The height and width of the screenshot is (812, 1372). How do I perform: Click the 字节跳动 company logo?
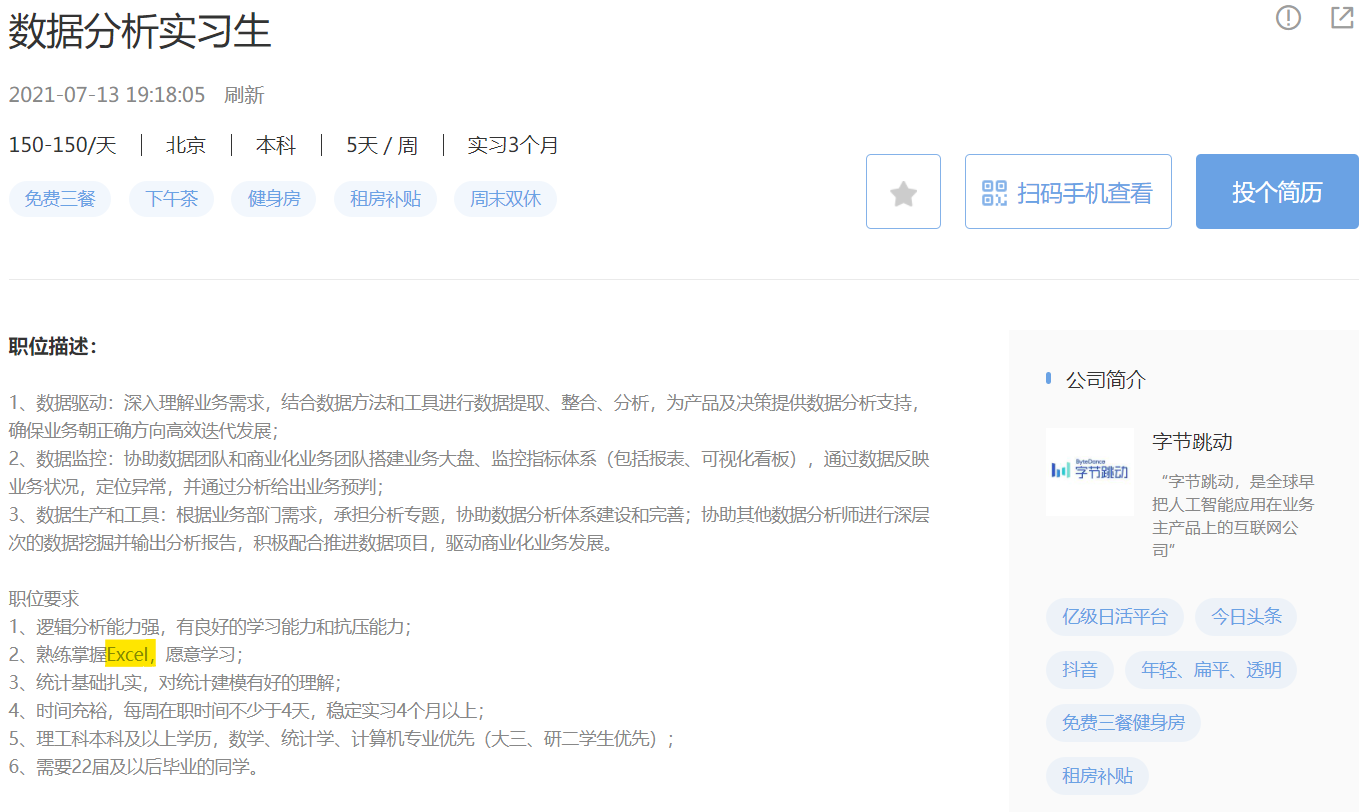[x=1090, y=471]
